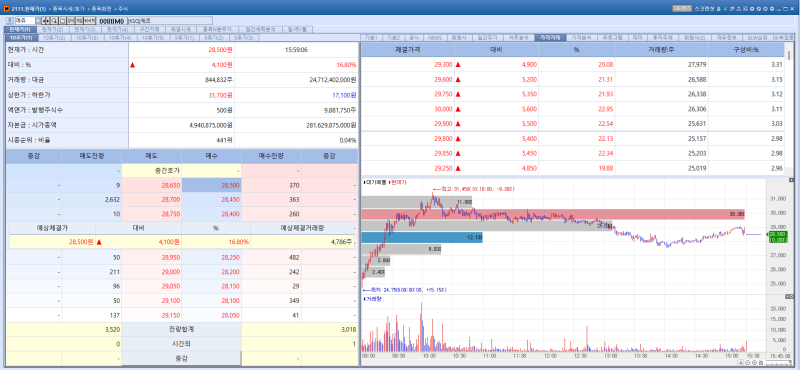Click the orange M application icon in title bar
800x370 pixels.
(6, 9)
